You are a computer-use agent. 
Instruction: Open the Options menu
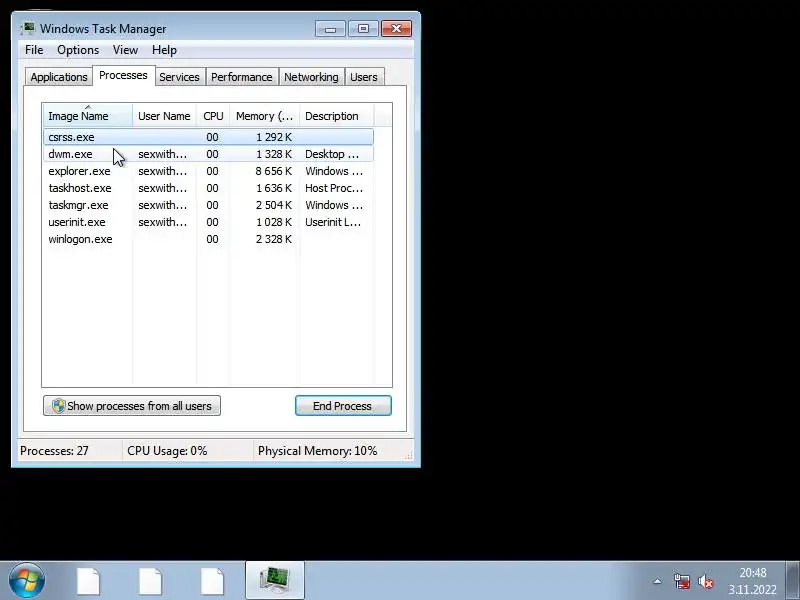click(x=78, y=50)
